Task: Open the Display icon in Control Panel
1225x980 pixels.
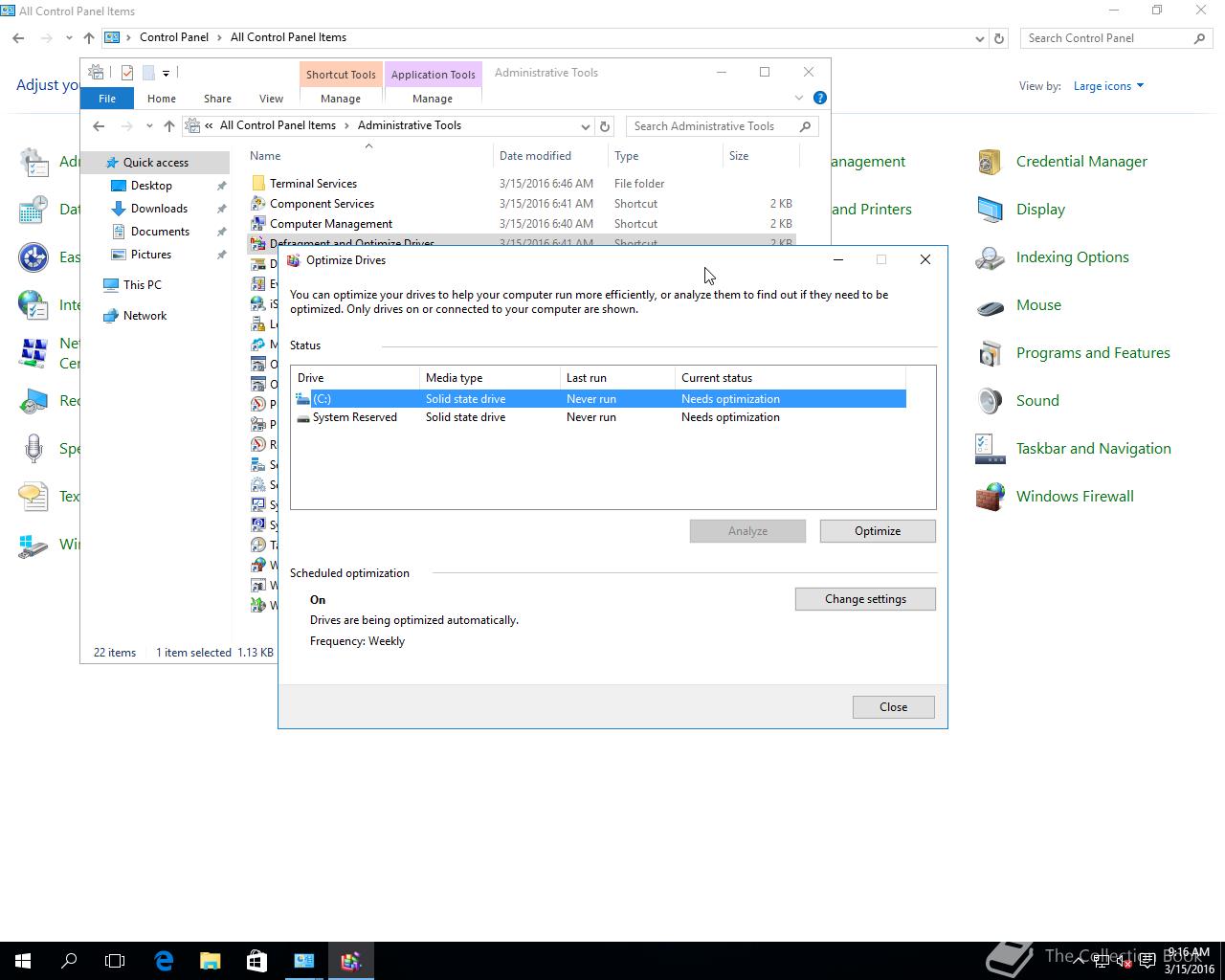Action: point(990,210)
